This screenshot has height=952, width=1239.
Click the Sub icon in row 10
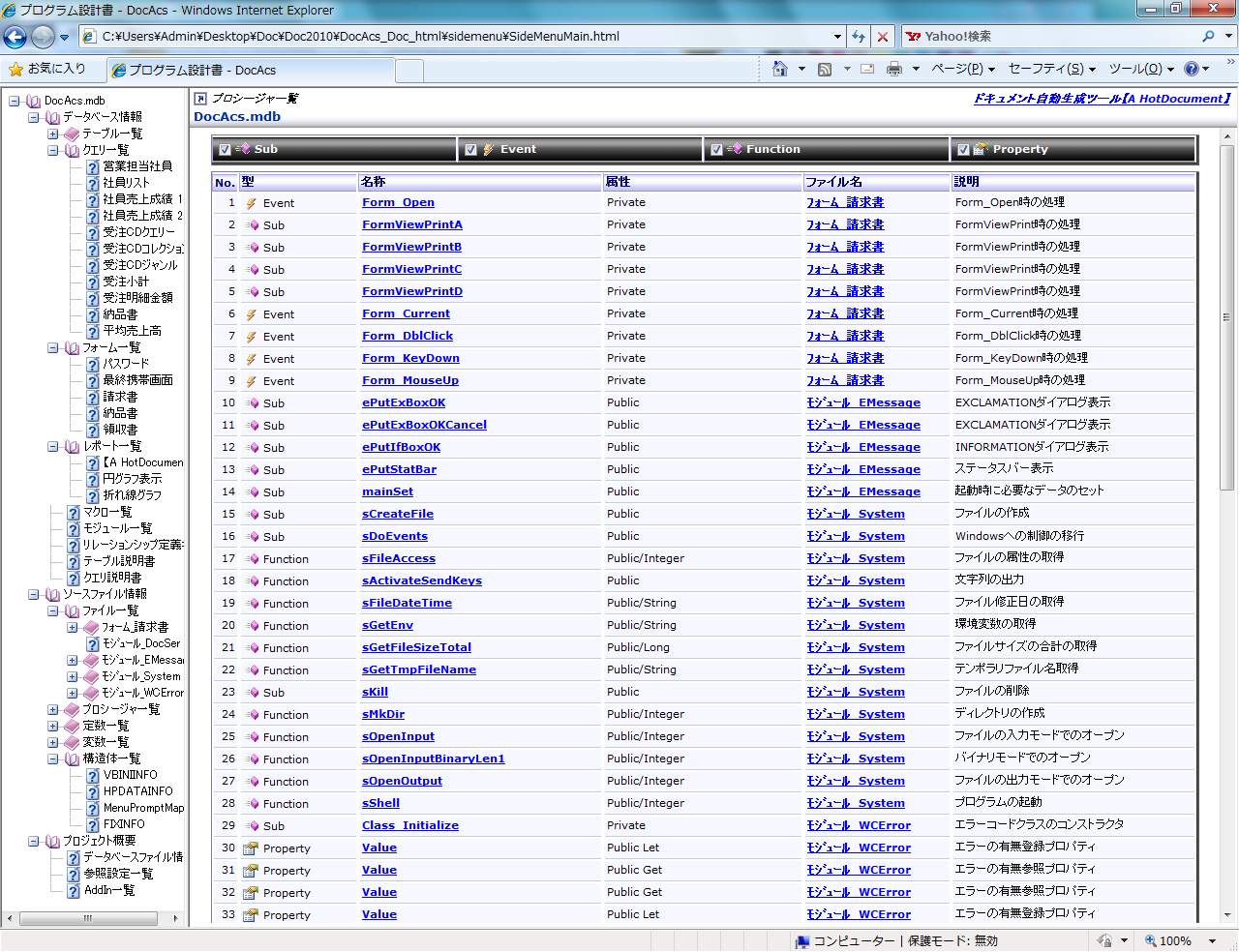coord(252,403)
